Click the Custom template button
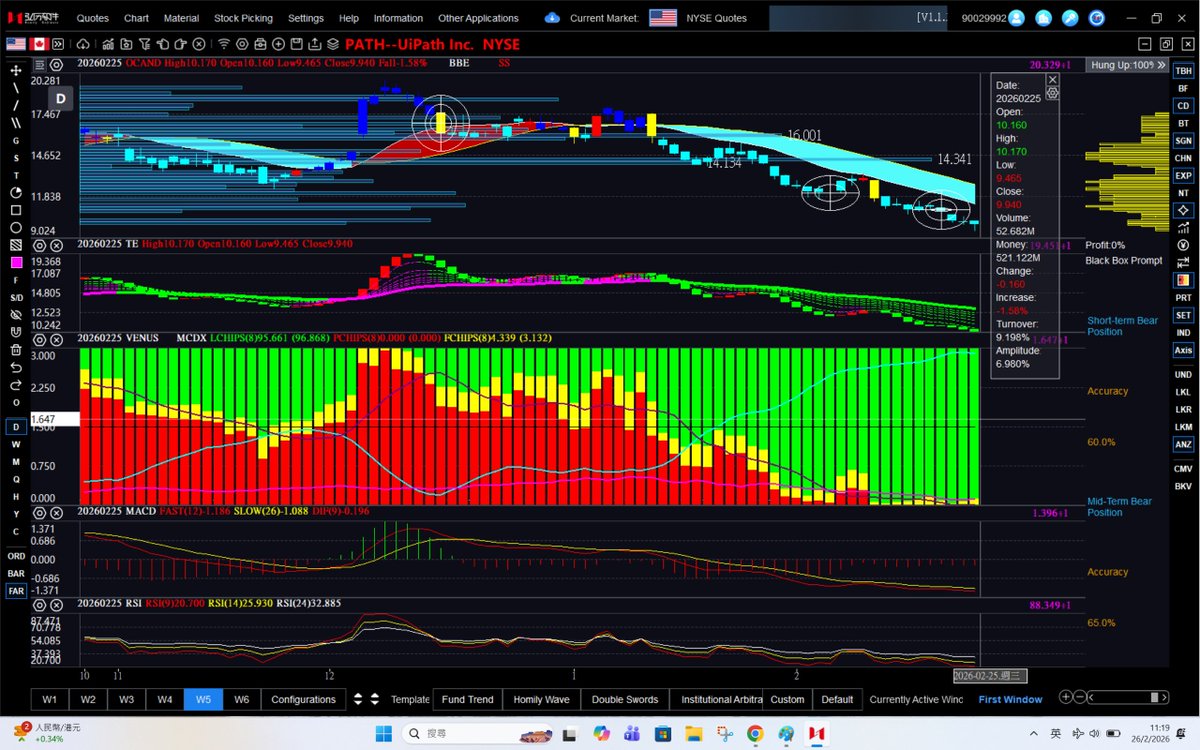The height and width of the screenshot is (750, 1200). tap(787, 699)
